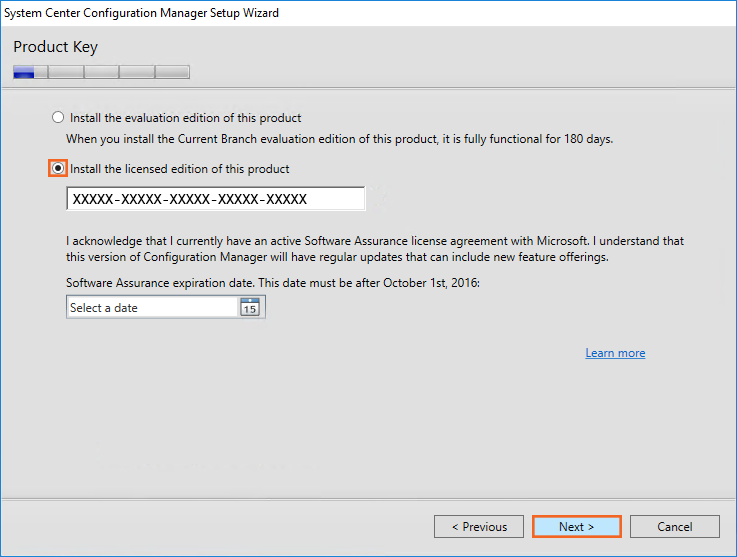
Task: Click the last progress step segment
Action: coord(173,72)
